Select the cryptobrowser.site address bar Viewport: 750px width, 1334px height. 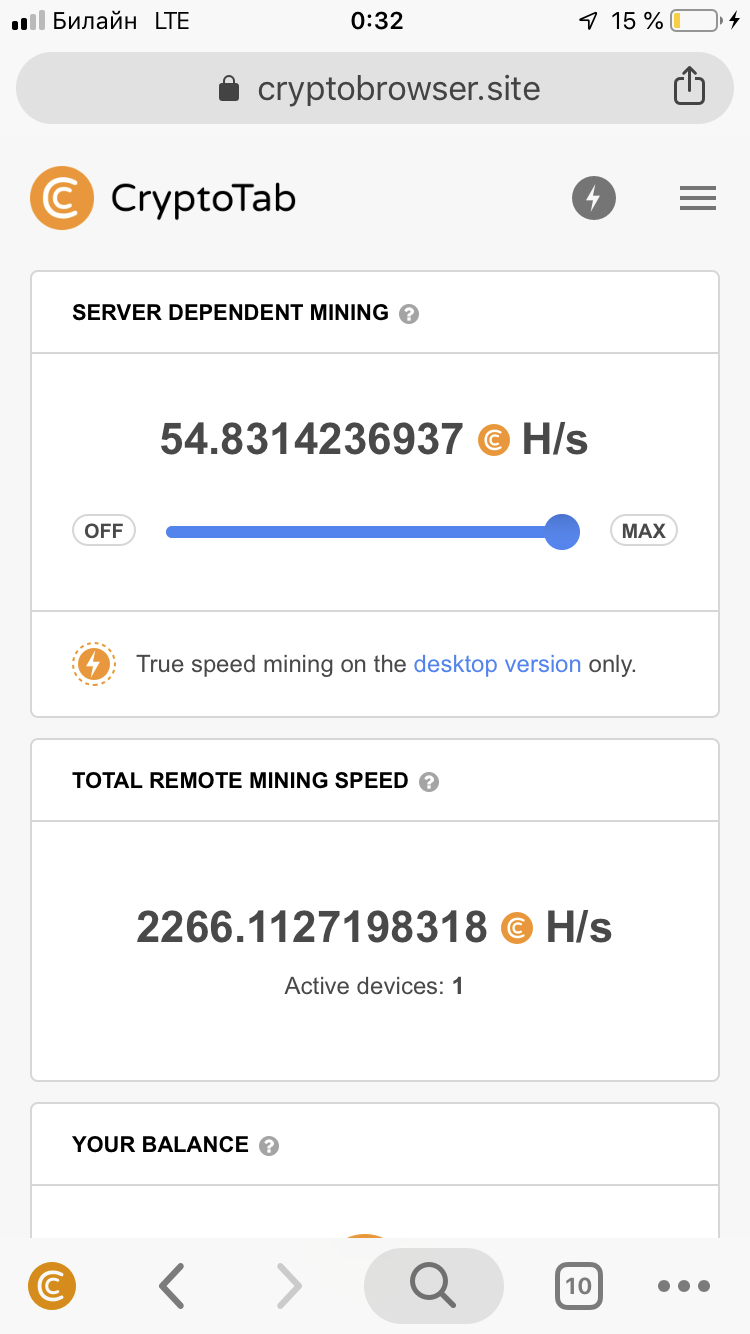pyautogui.click(x=375, y=88)
